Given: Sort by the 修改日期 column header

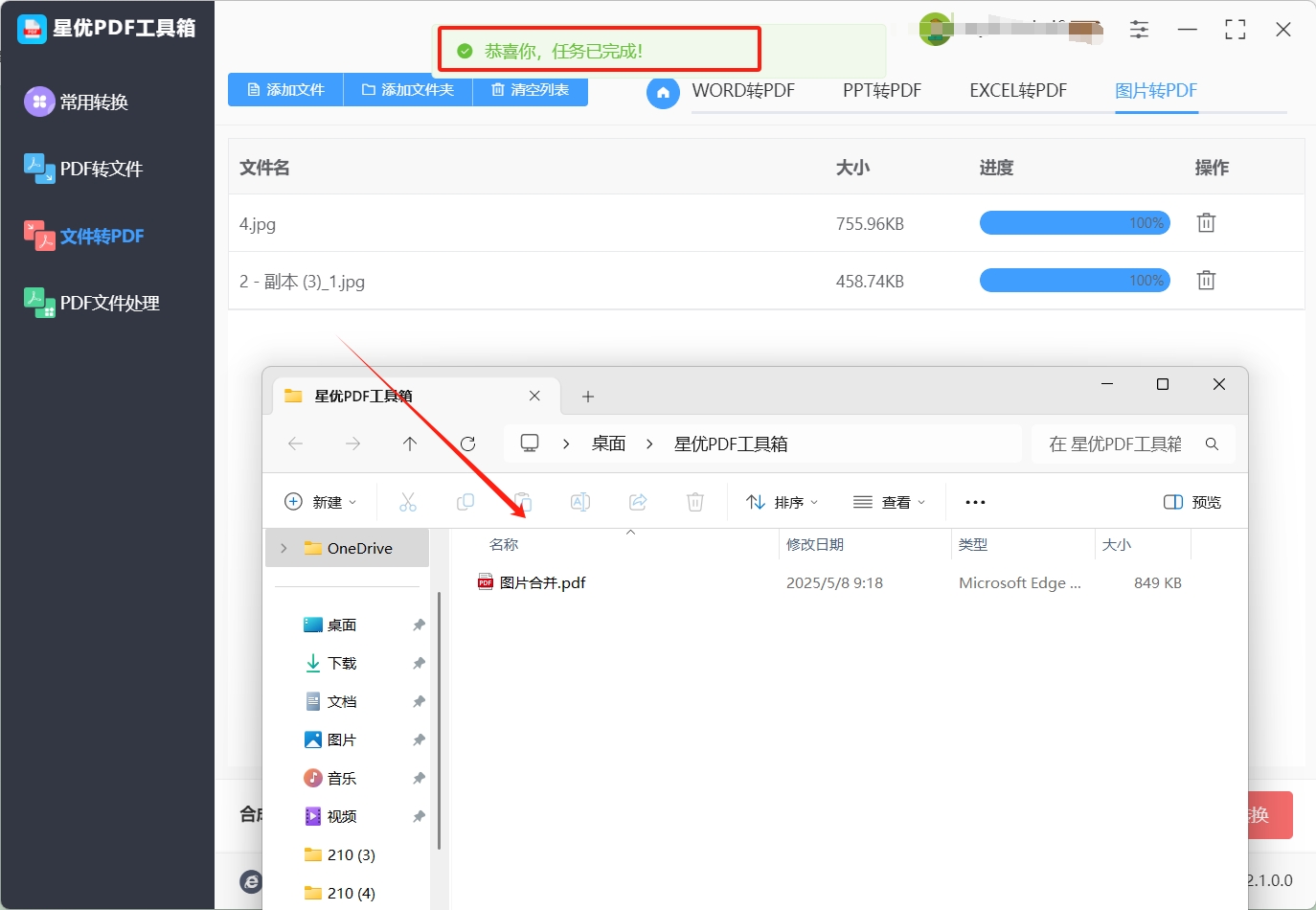Looking at the screenshot, I should click(x=815, y=544).
